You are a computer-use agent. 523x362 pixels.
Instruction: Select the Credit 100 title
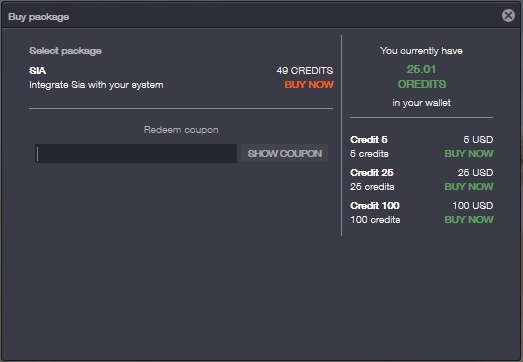pyautogui.click(x=375, y=206)
